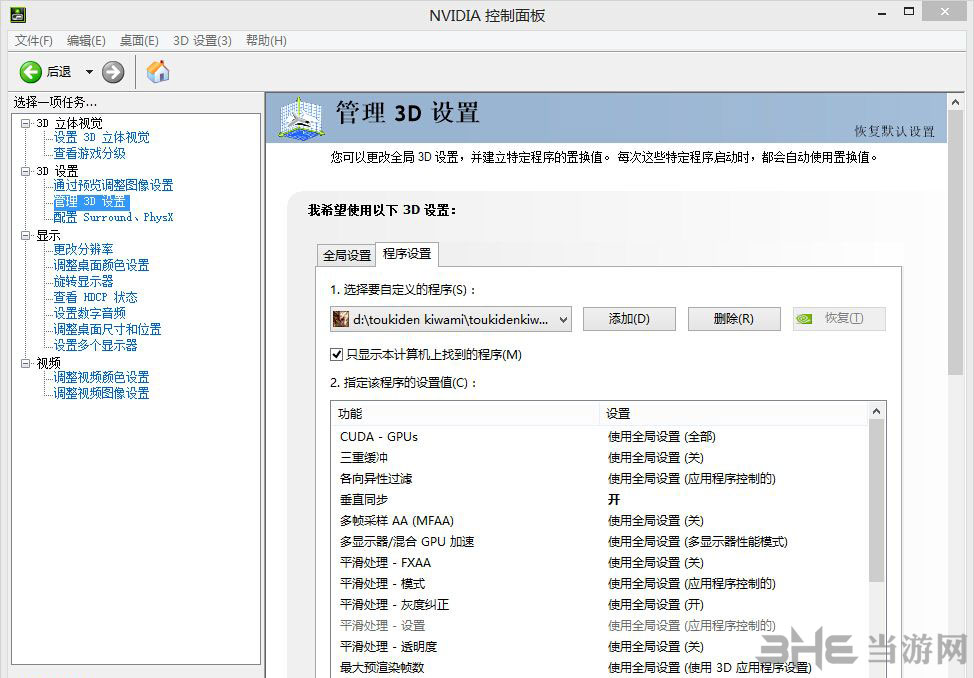
Task: Click the 设置 column header
Action: coord(733,414)
